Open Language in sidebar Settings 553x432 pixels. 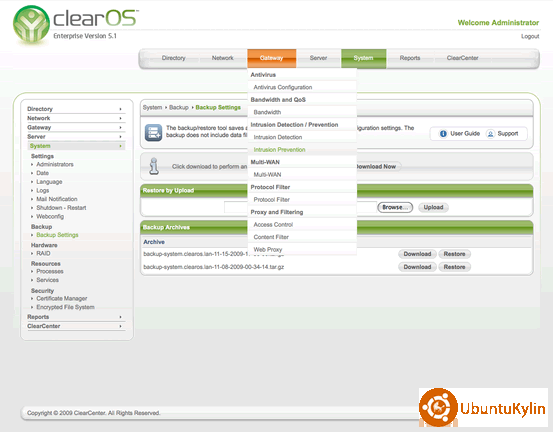coord(49,182)
